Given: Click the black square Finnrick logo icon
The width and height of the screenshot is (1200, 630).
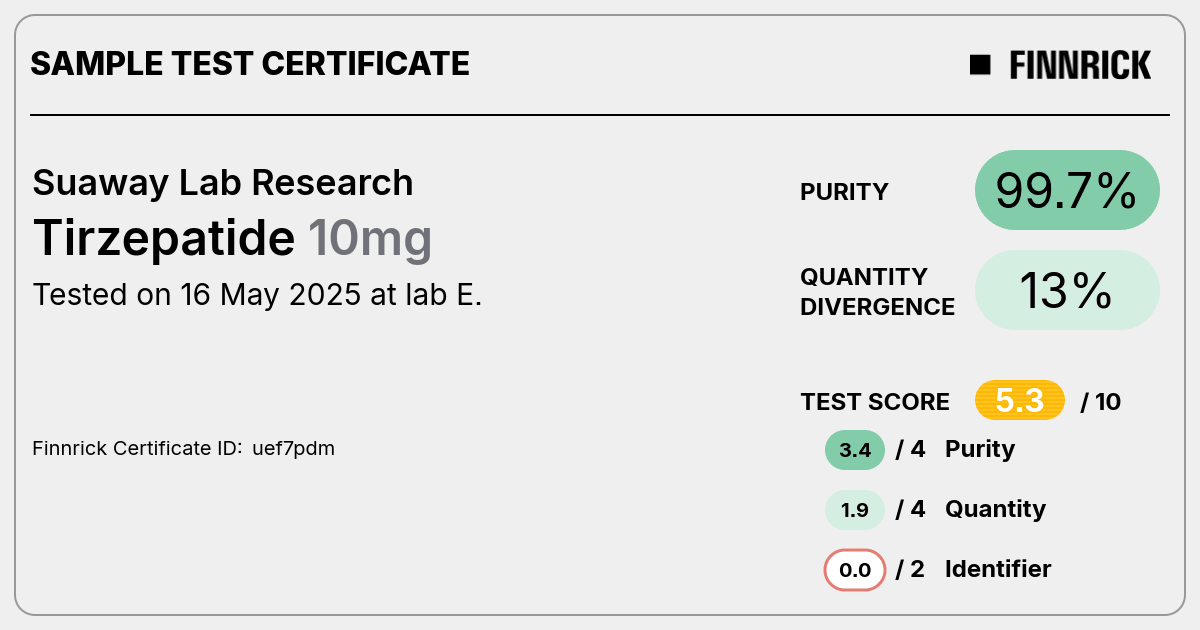Looking at the screenshot, I should [980, 65].
